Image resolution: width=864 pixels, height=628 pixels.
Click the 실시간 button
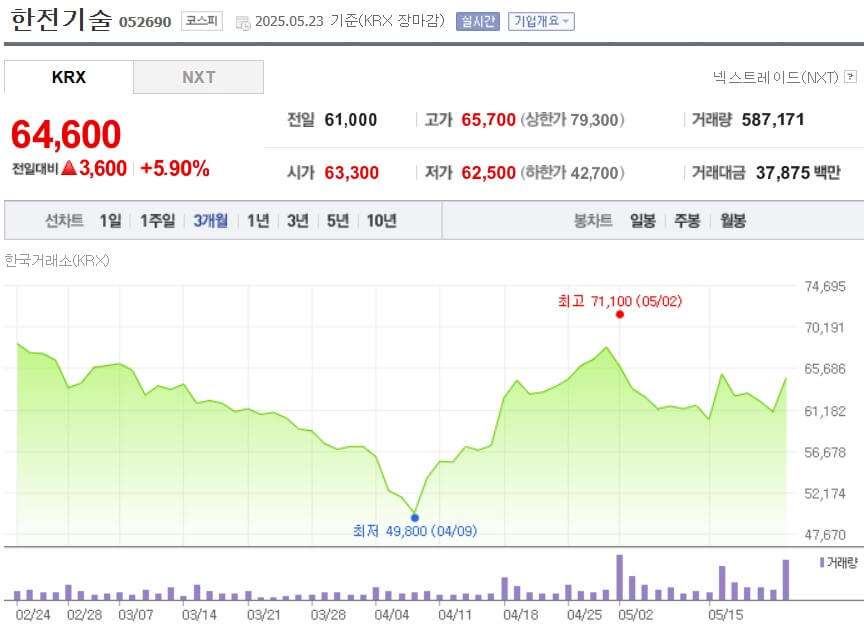click(478, 21)
